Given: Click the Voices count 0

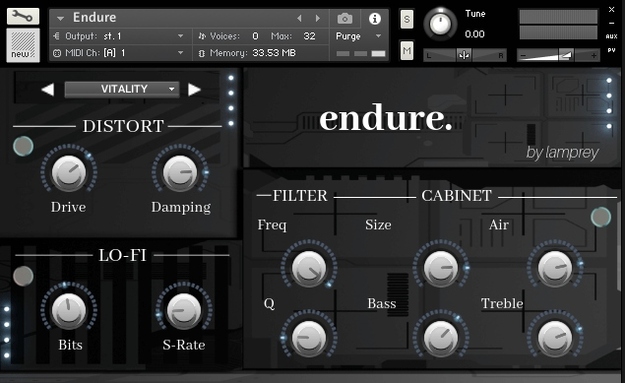Looking at the screenshot, I should pyautogui.click(x=255, y=36).
